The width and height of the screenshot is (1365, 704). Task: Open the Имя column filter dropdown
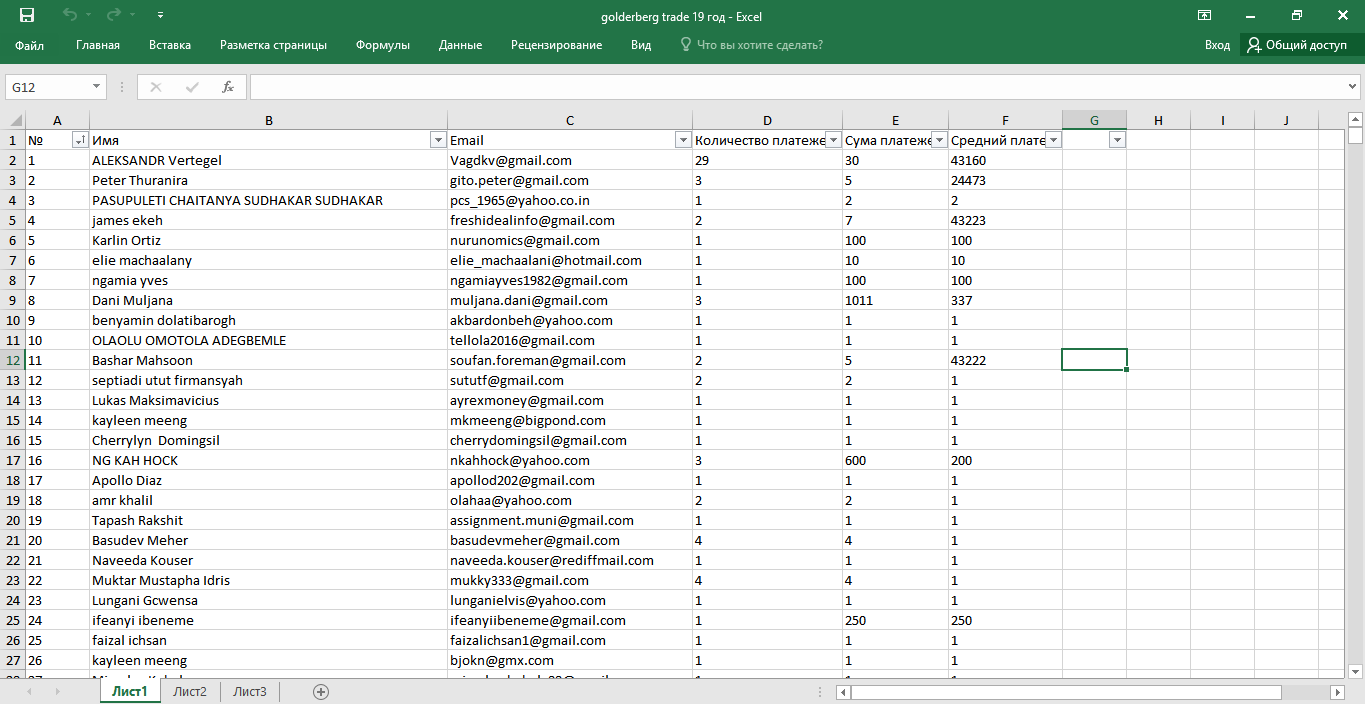pyautogui.click(x=437, y=141)
